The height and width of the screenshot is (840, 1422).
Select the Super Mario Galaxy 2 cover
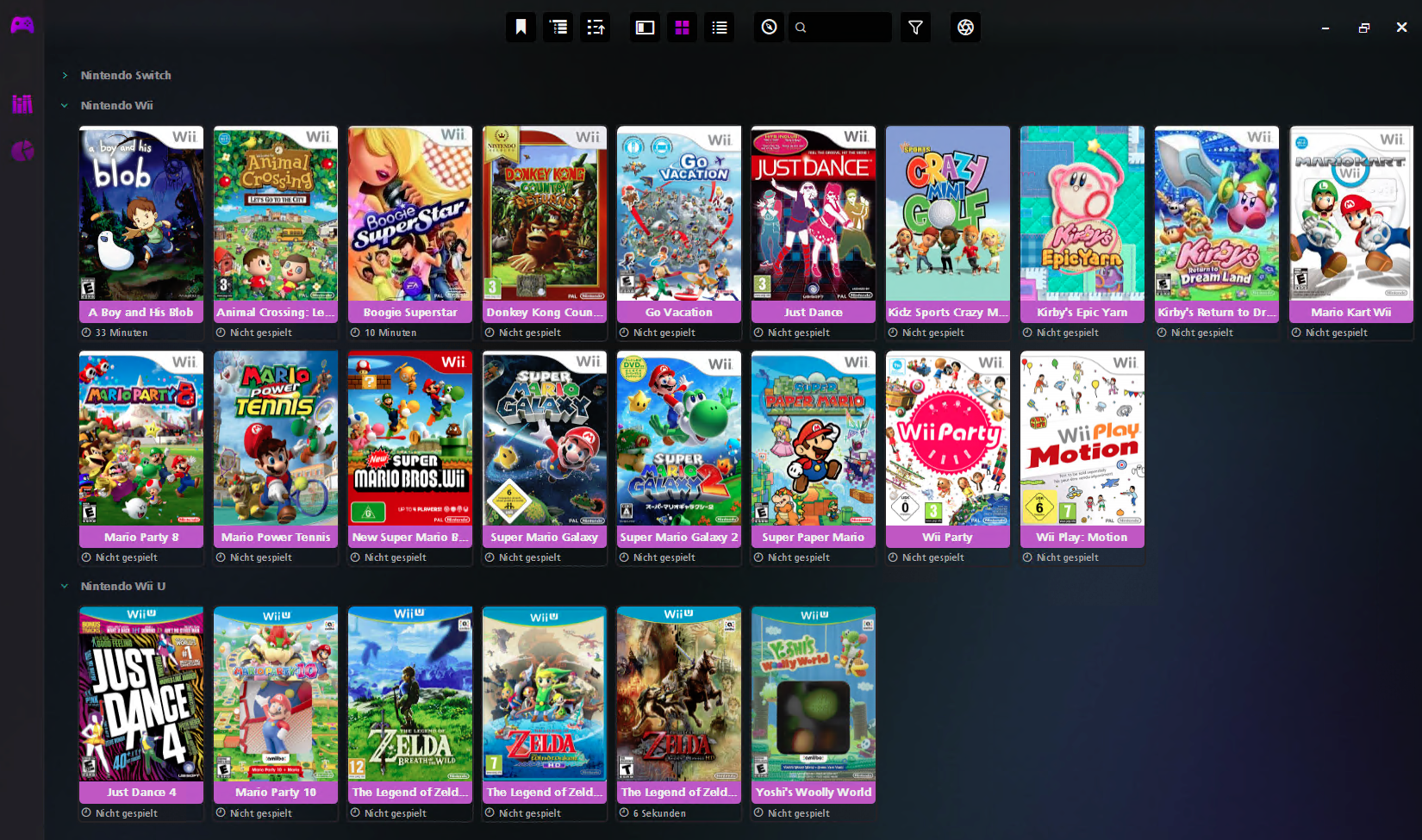tap(679, 439)
